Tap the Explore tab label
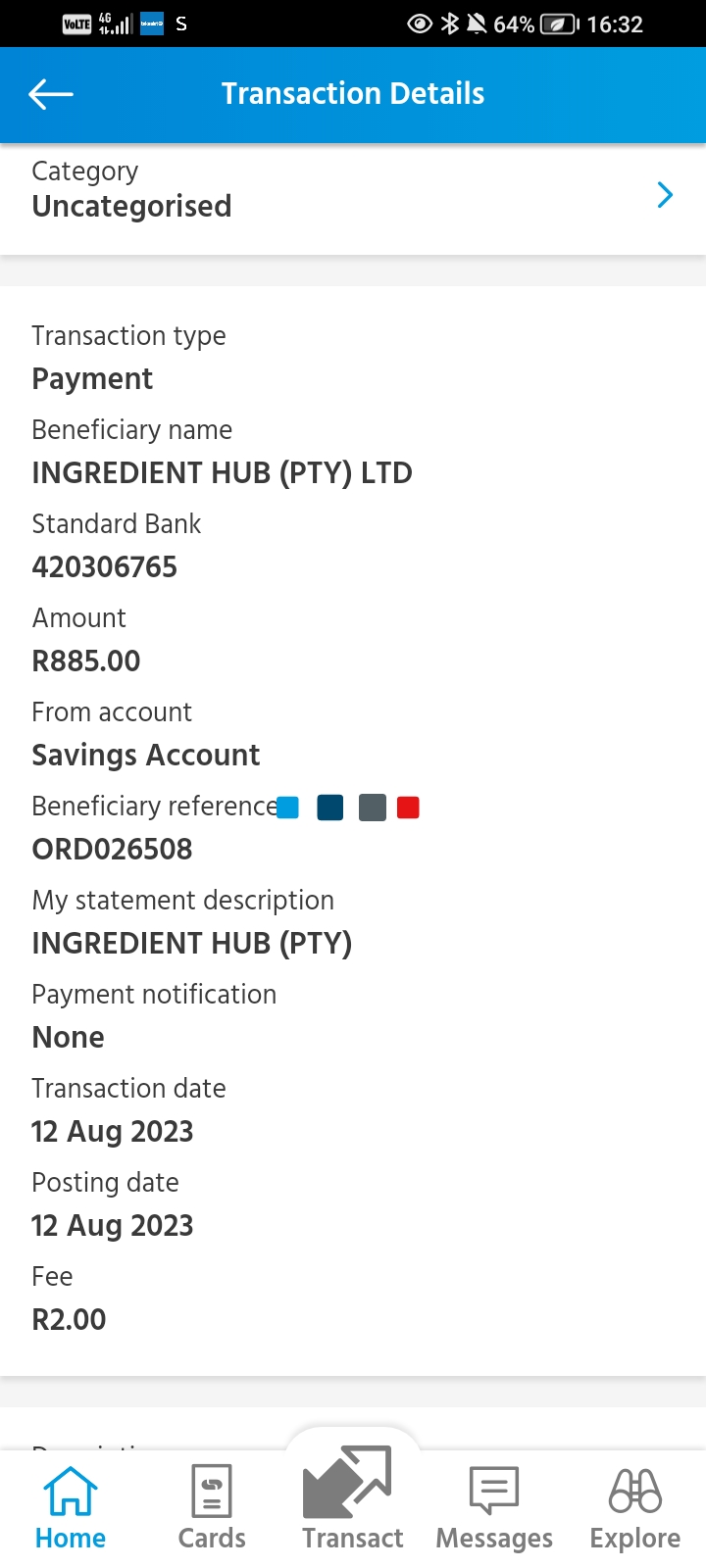Image resolution: width=706 pixels, height=1568 pixels. coord(635,1539)
